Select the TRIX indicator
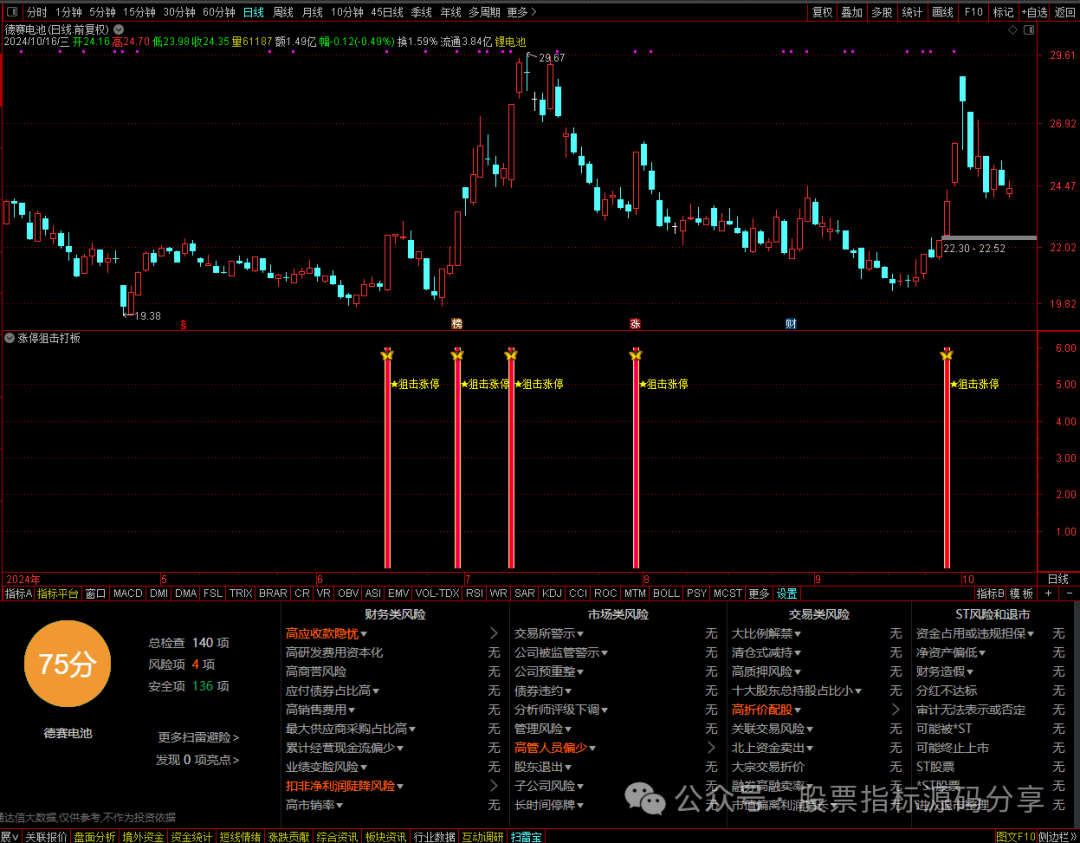The width and height of the screenshot is (1080, 843). [240, 593]
